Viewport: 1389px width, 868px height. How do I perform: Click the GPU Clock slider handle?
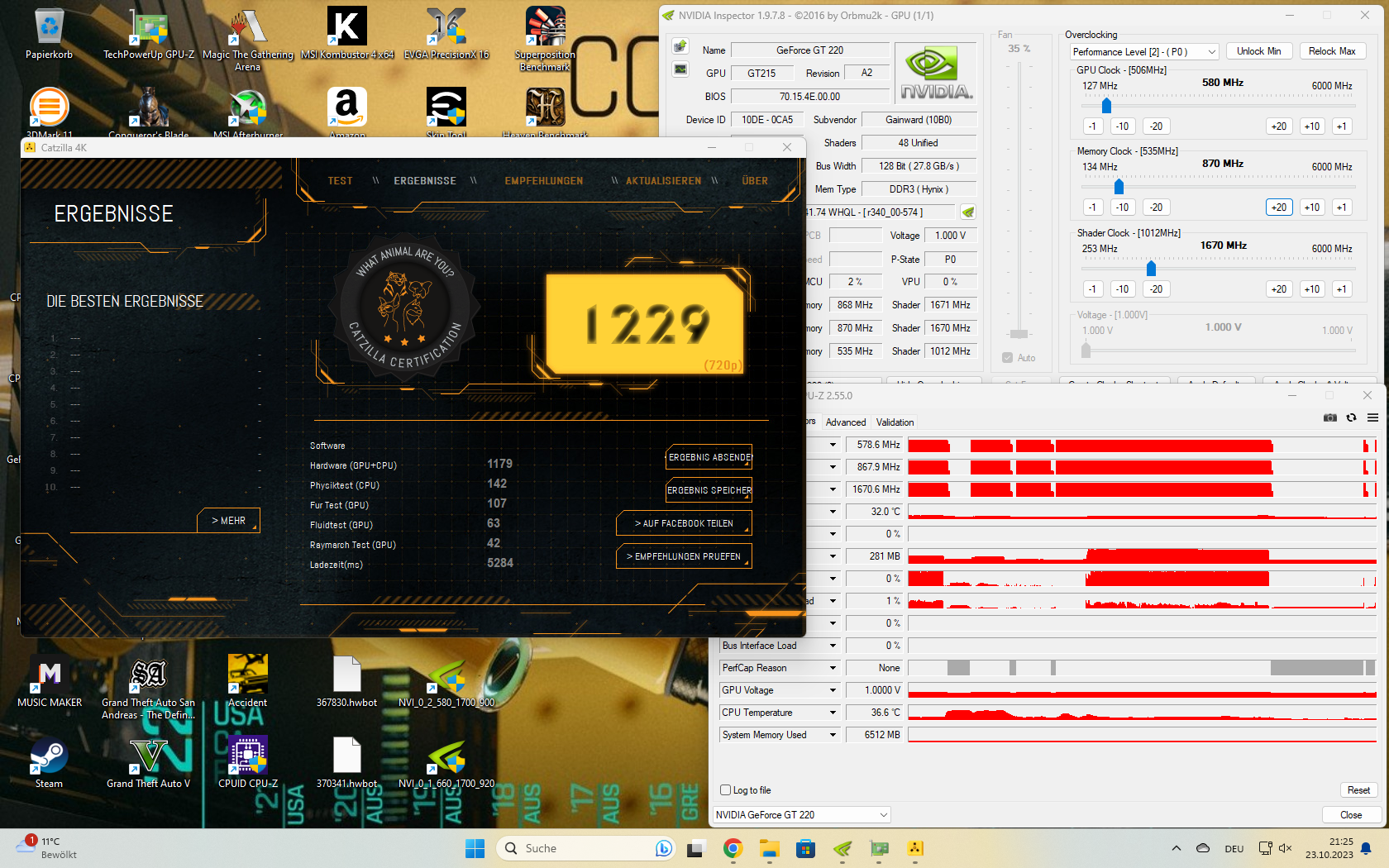point(1106,106)
